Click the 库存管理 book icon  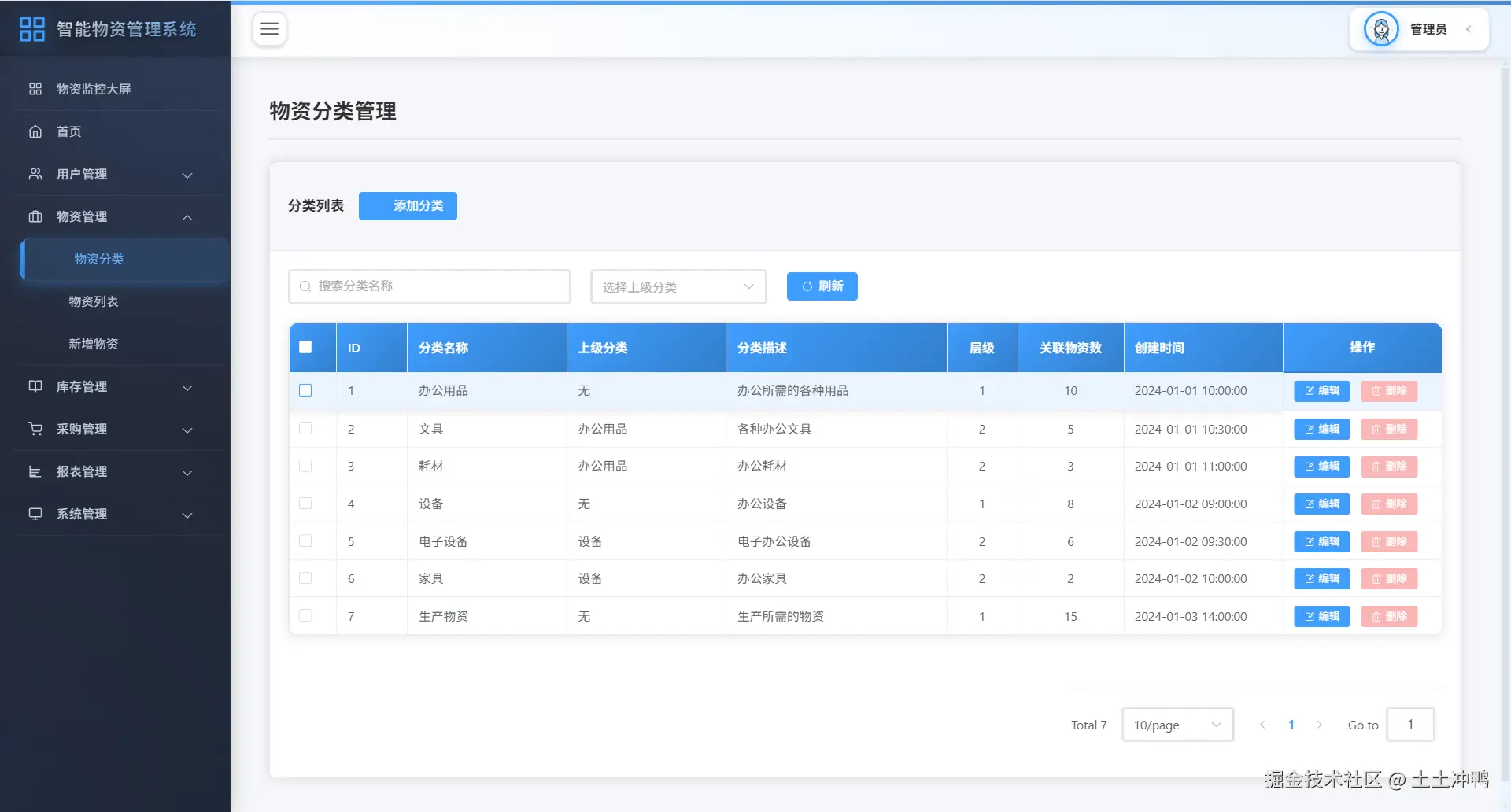(x=35, y=386)
